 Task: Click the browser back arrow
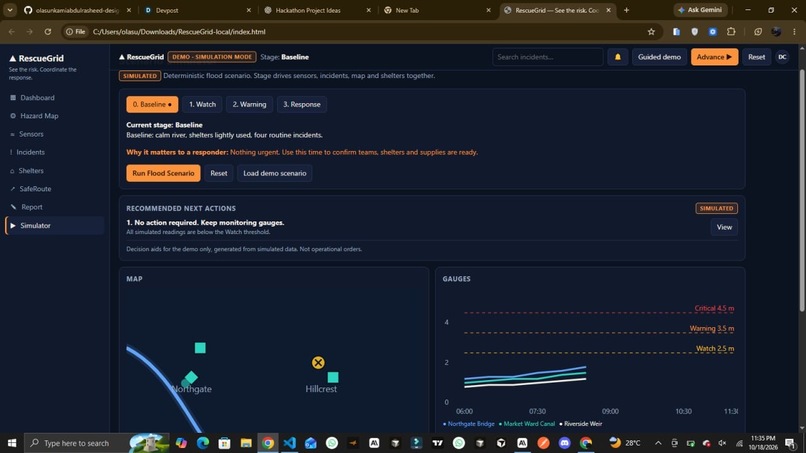point(11,32)
